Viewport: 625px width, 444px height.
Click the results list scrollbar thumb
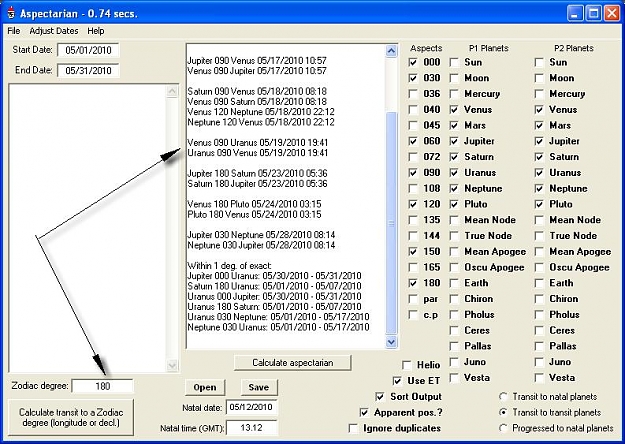[391, 223]
